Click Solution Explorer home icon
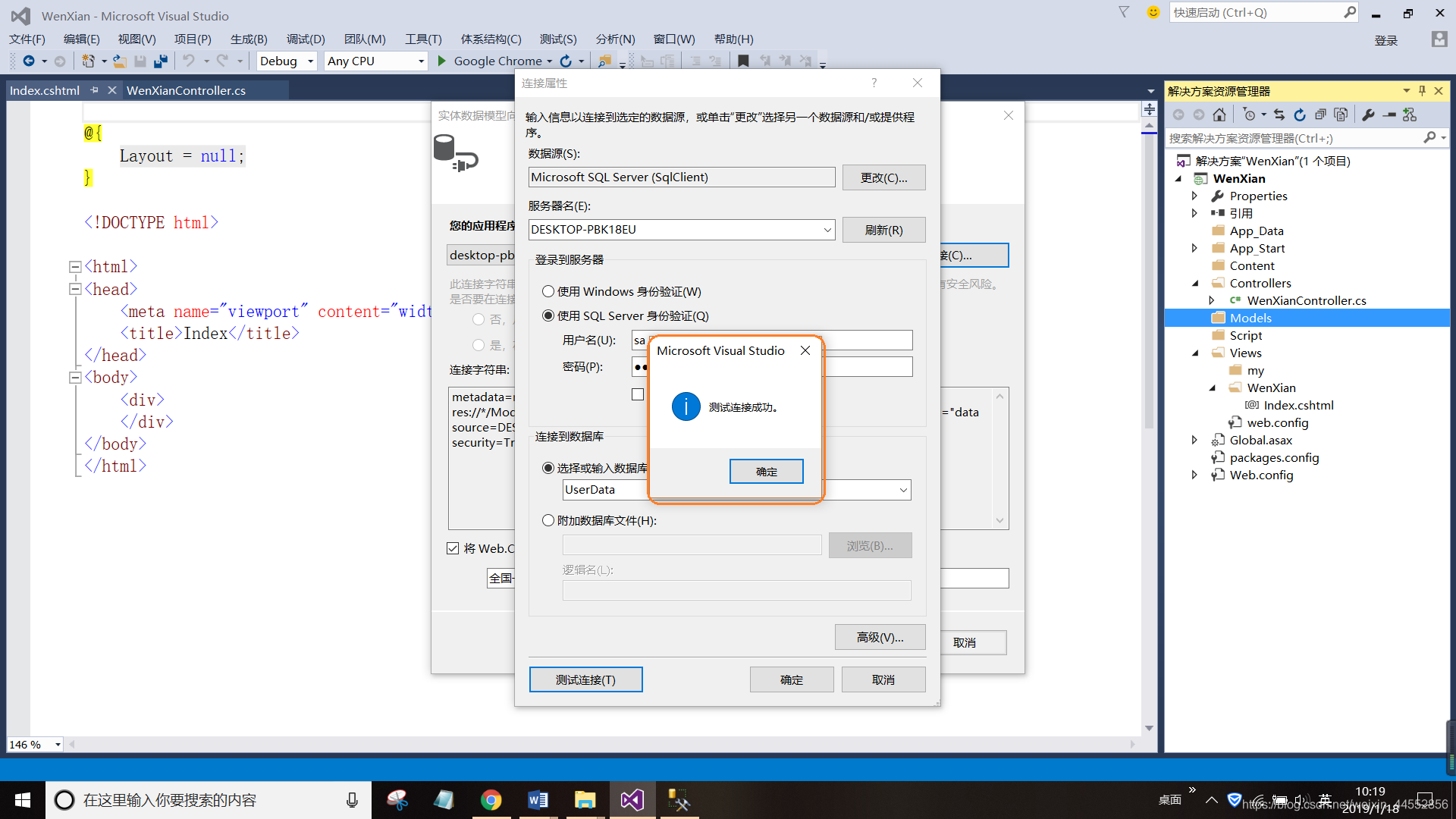This screenshot has height=819, width=1456. tap(1219, 115)
